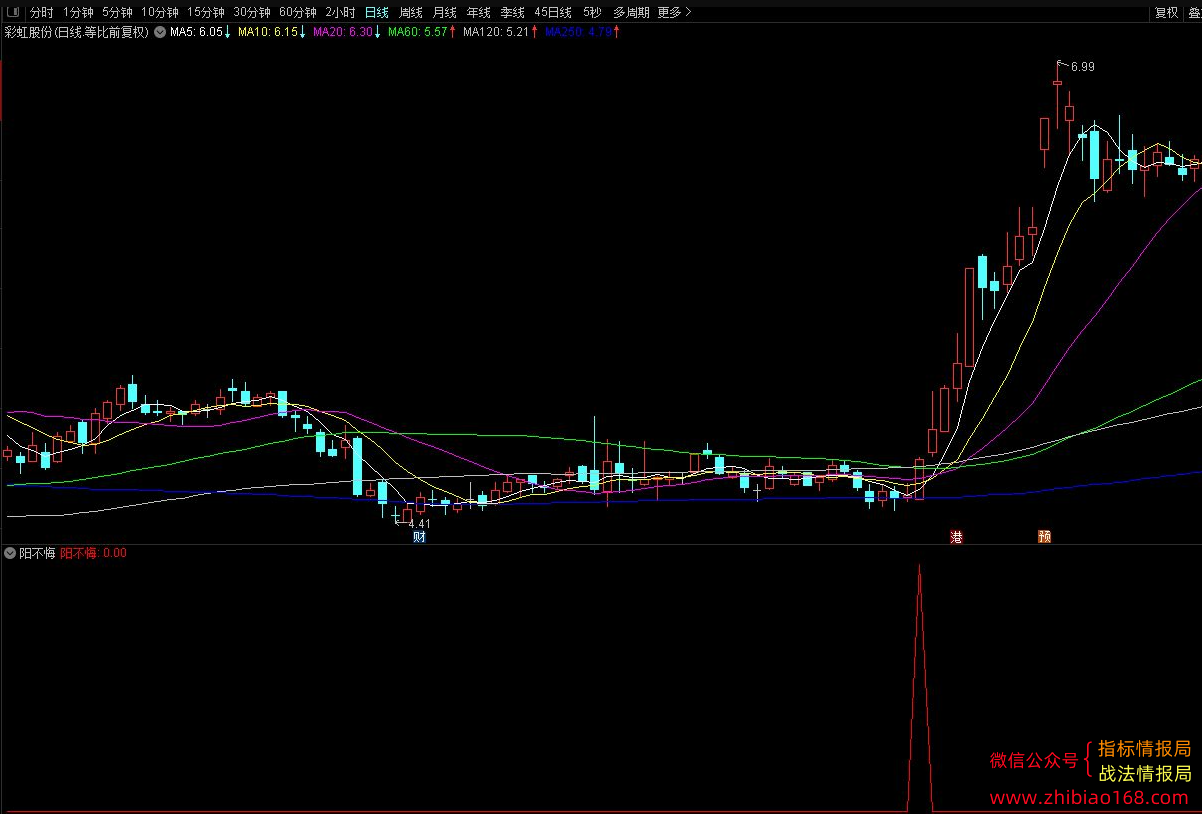Image resolution: width=1202 pixels, height=814 pixels.
Task: Open the 多周期 multi-period view
Action: pyautogui.click(x=630, y=12)
